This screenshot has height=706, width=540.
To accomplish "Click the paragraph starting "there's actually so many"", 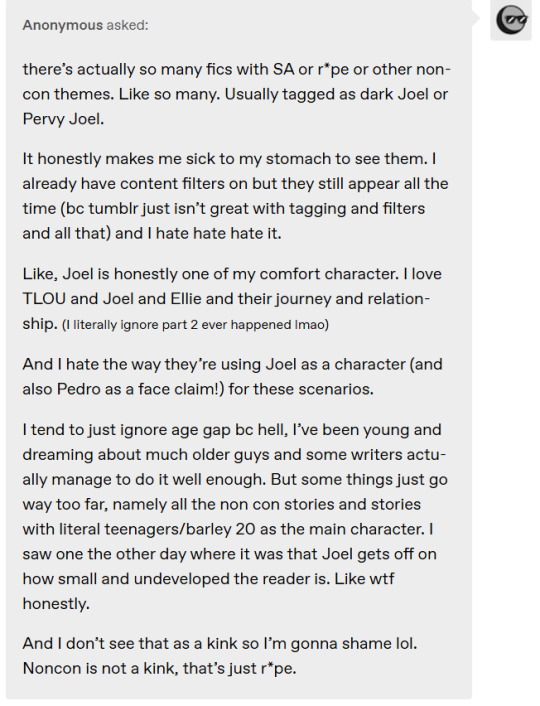I will (x=236, y=94).
